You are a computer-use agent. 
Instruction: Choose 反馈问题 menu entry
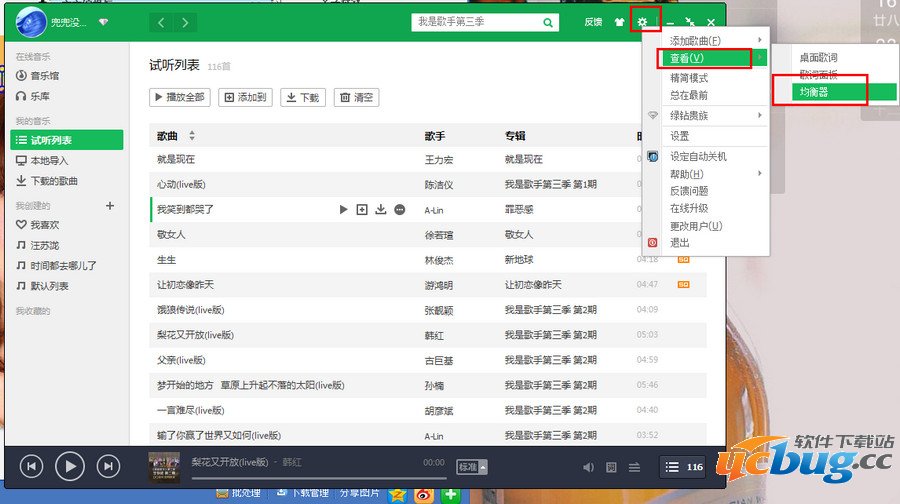(689, 191)
